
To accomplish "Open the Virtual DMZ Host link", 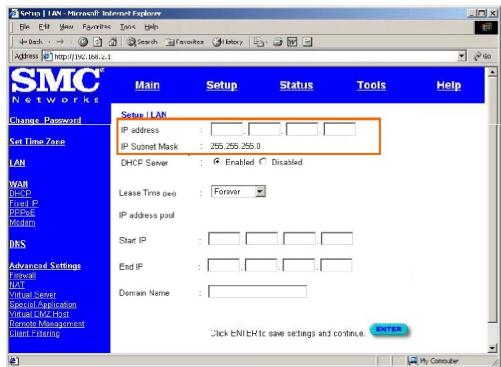I will coord(39,314).
